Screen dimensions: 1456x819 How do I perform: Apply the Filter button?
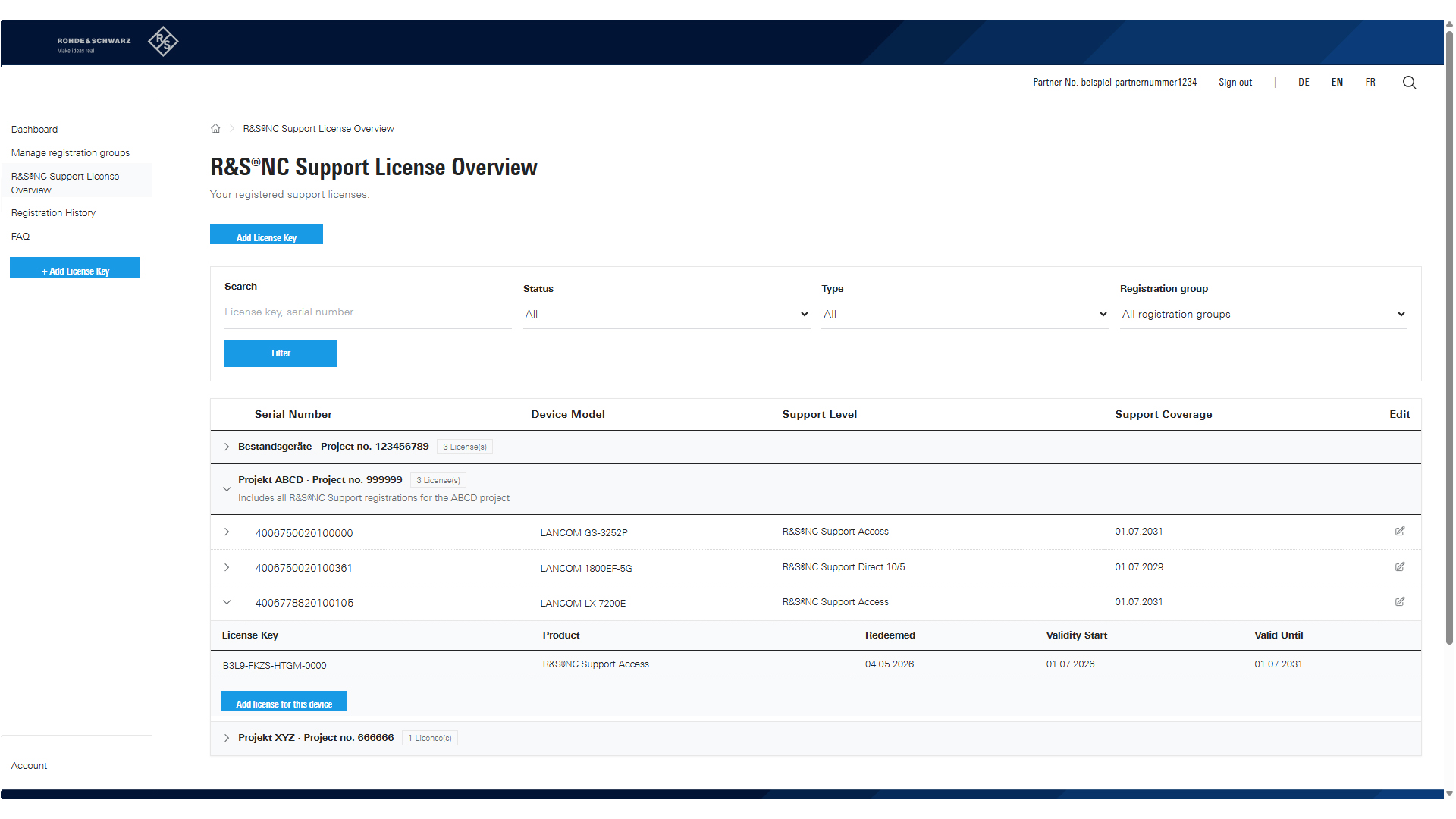tap(281, 353)
